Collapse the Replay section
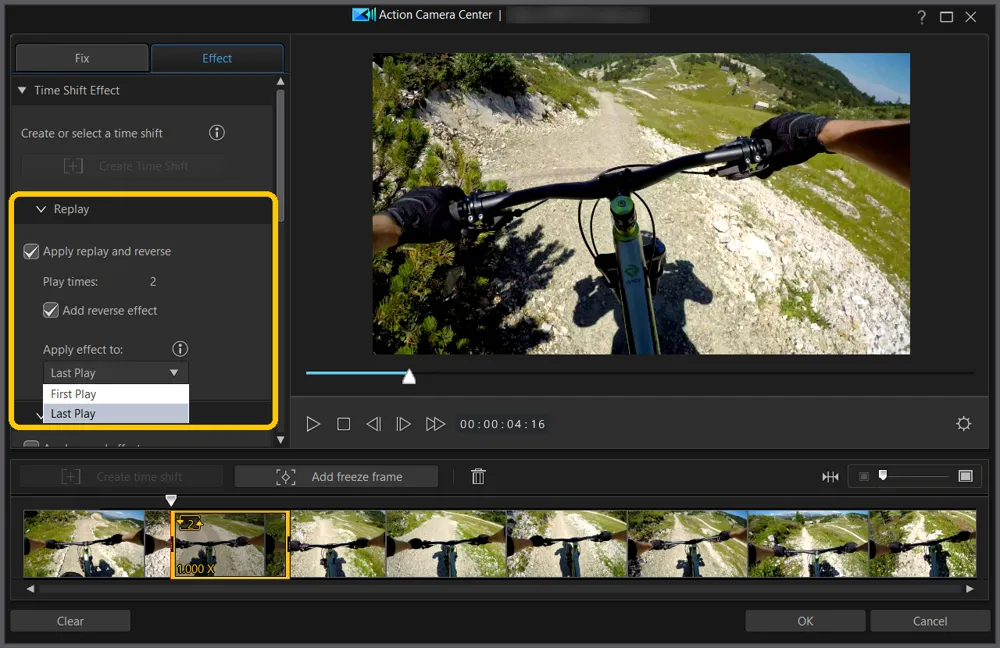This screenshot has height=648, width=1000. click(x=41, y=209)
